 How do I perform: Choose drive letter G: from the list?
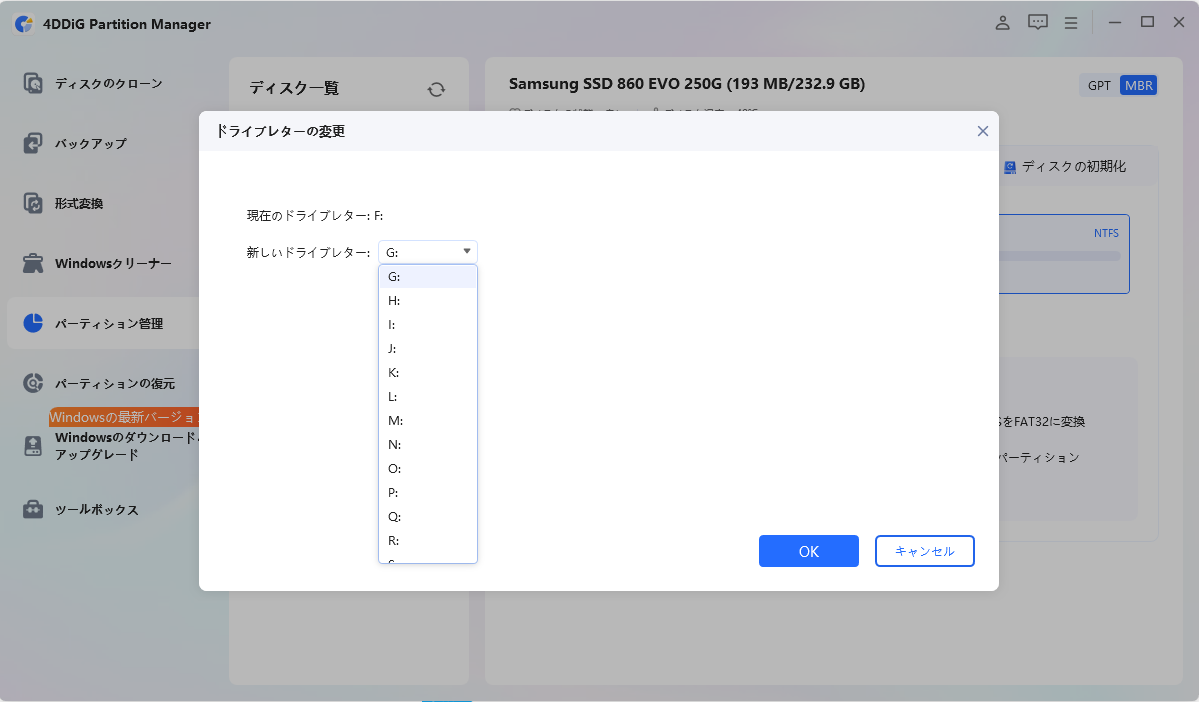(x=427, y=276)
